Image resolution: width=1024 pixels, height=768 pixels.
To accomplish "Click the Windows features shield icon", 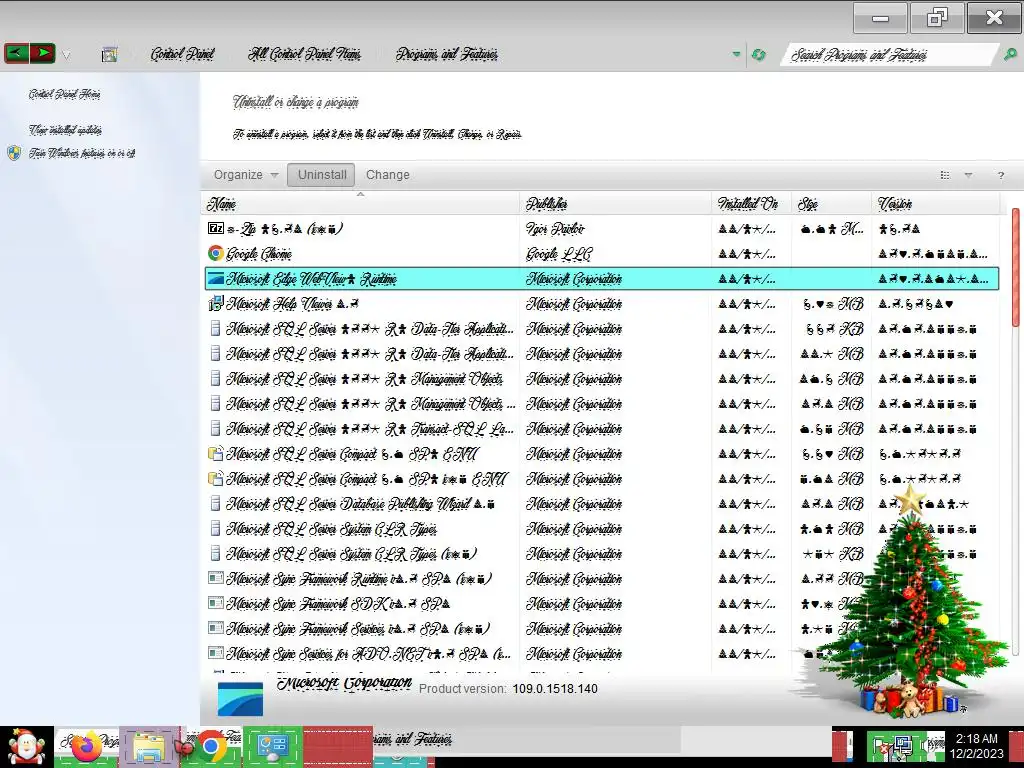I will (x=14, y=153).
